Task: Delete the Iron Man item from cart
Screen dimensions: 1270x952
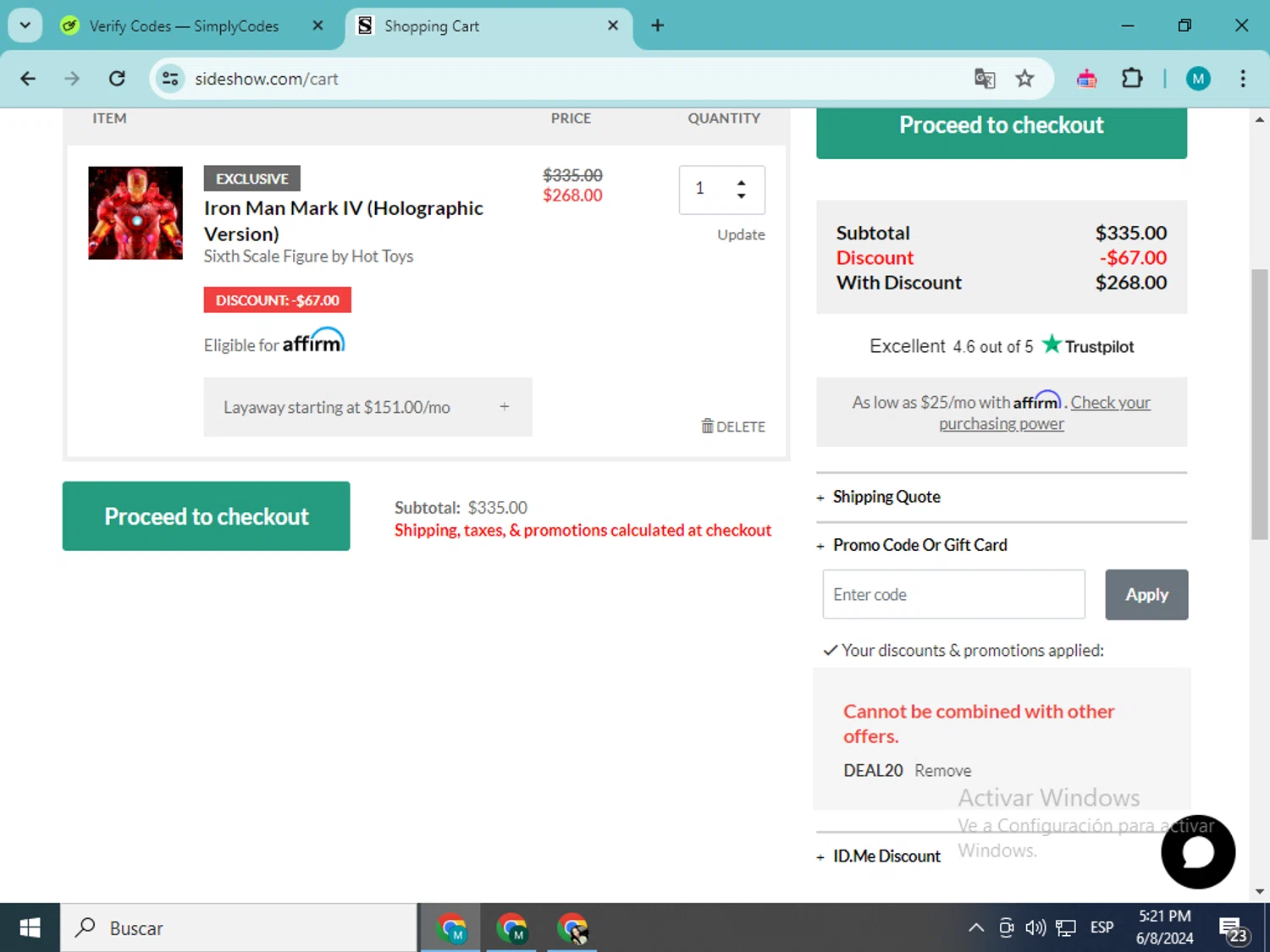Action: pyautogui.click(x=733, y=426)
